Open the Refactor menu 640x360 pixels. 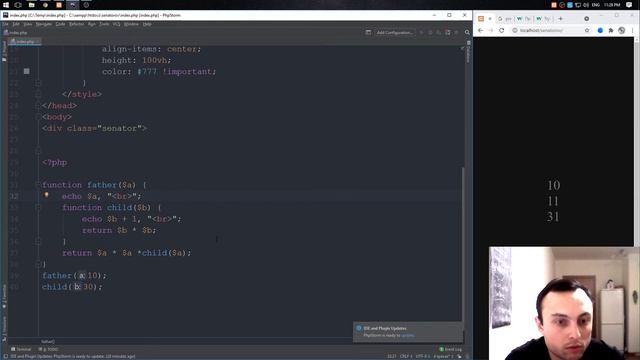(x=76, y=24)
